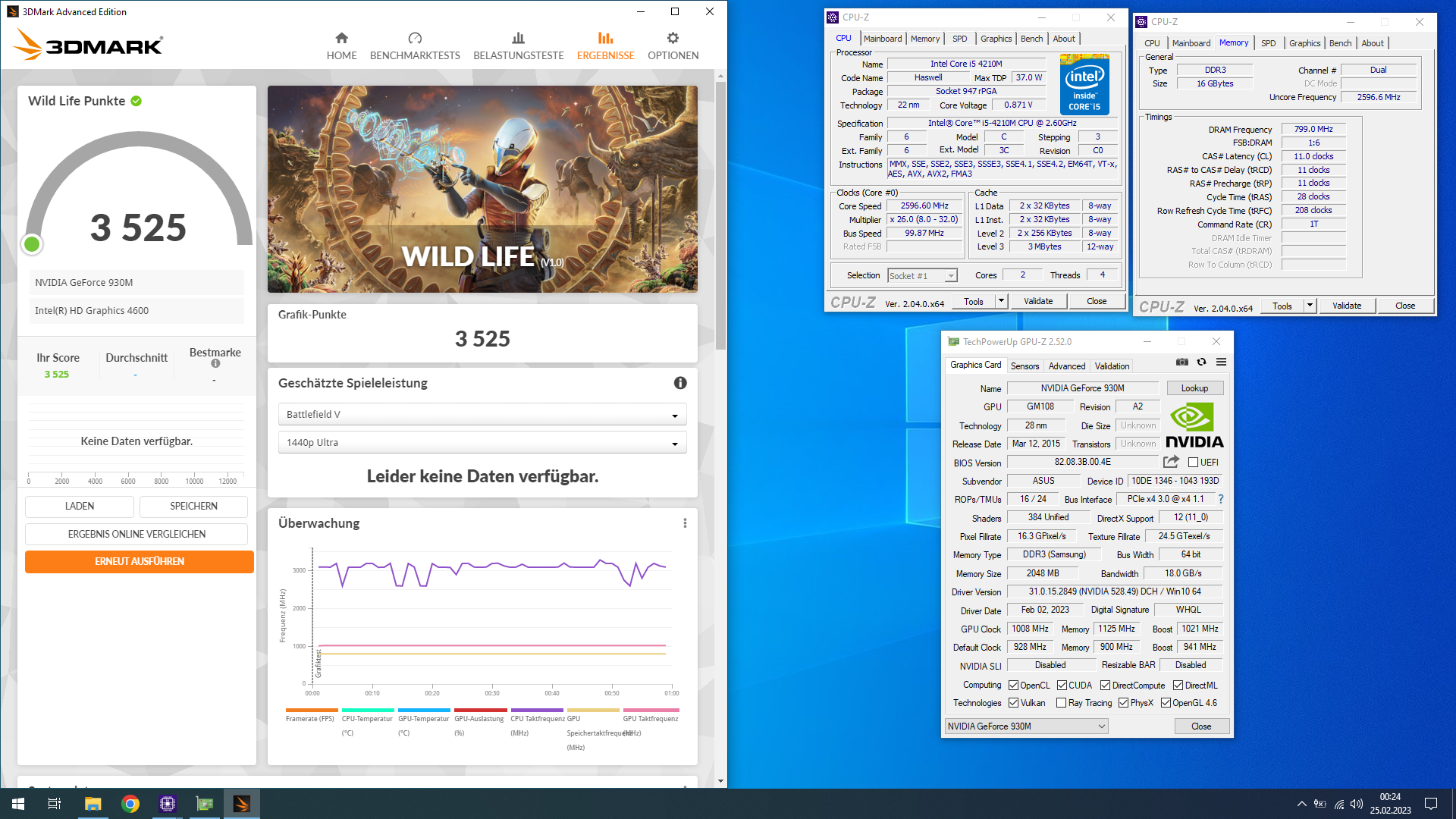Screen dimensions: 1456x819
Task: Toggle the DirectML checkbox
Action: tap(1178, 685)
